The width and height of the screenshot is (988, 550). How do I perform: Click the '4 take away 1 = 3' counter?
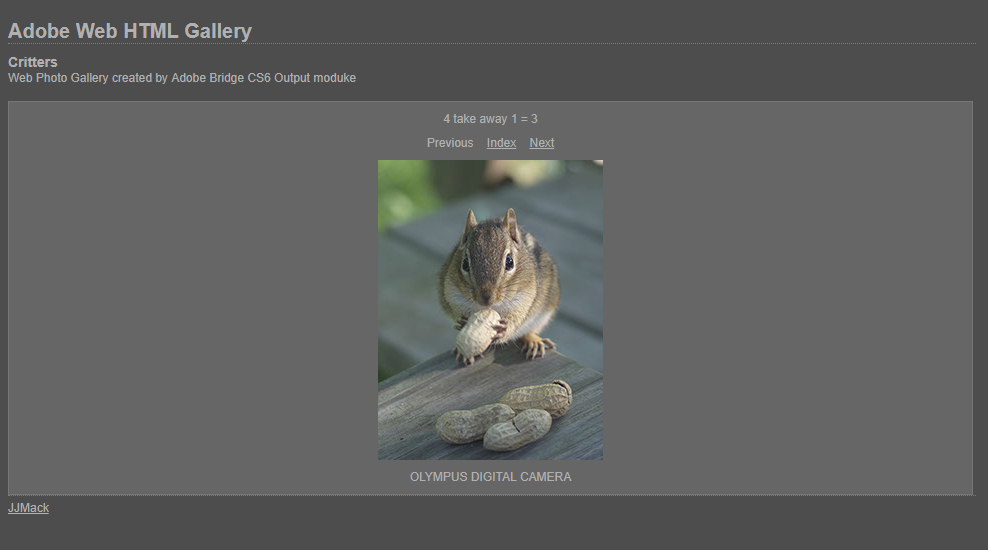[x=490, y=119]
